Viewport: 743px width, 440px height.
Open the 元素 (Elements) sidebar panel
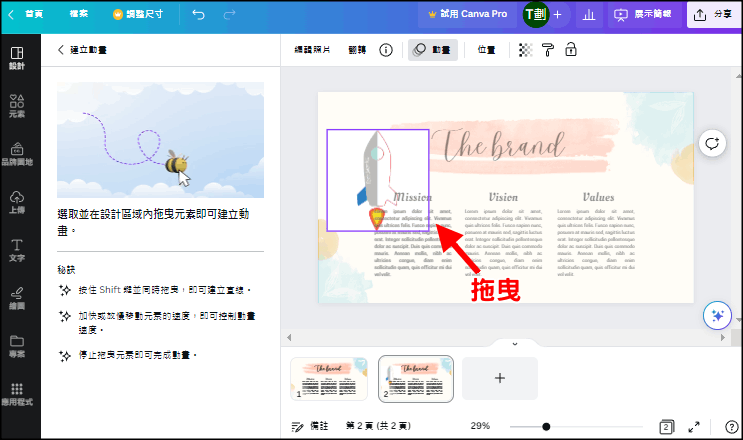17,106
